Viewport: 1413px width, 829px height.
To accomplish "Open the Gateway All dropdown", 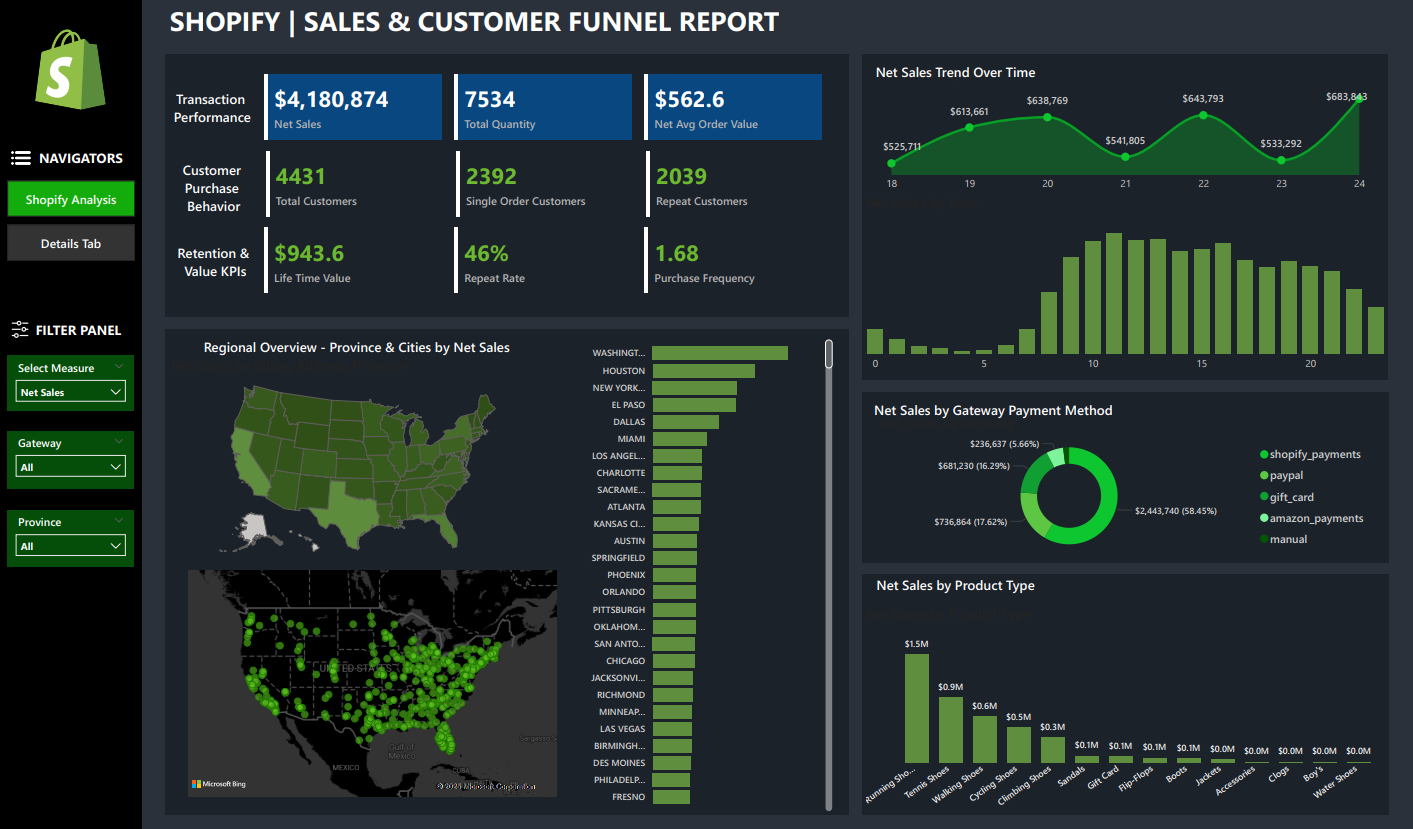I will [71, 467].
